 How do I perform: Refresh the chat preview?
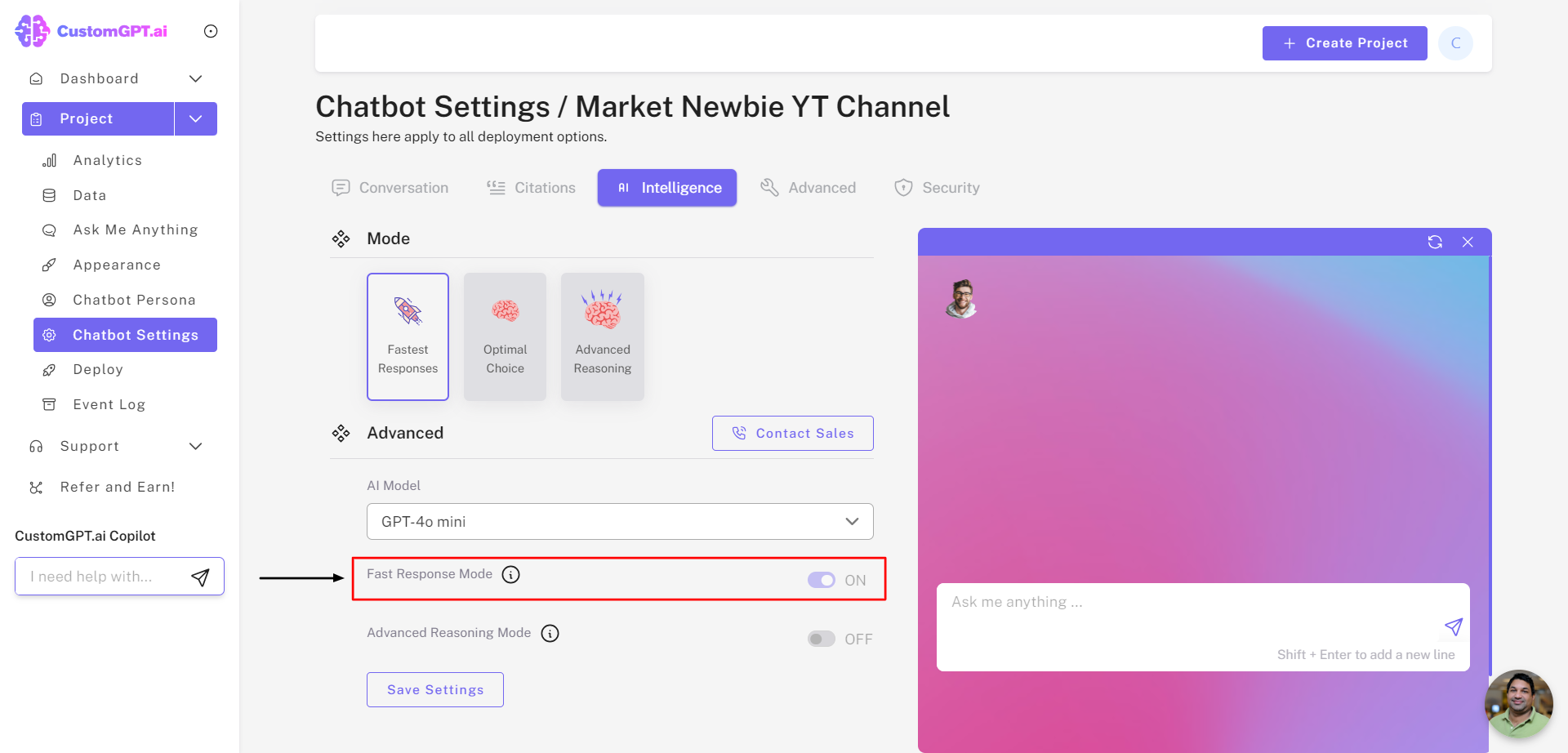[1435, 242]
